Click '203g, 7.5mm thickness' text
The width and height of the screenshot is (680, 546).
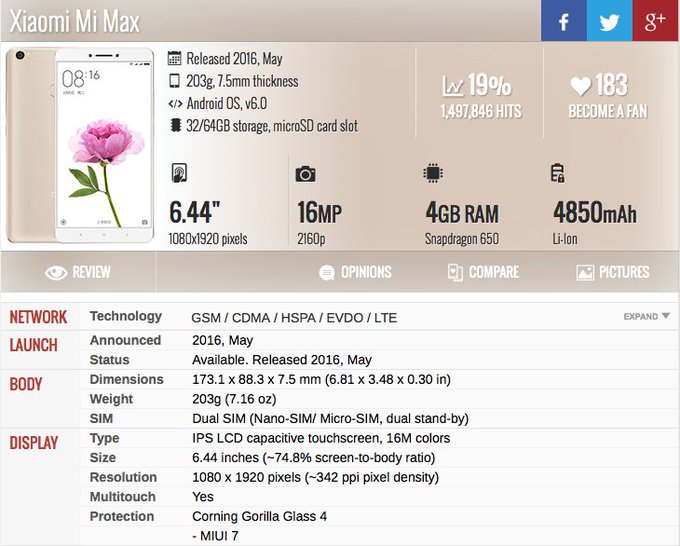tap(242, 81)
